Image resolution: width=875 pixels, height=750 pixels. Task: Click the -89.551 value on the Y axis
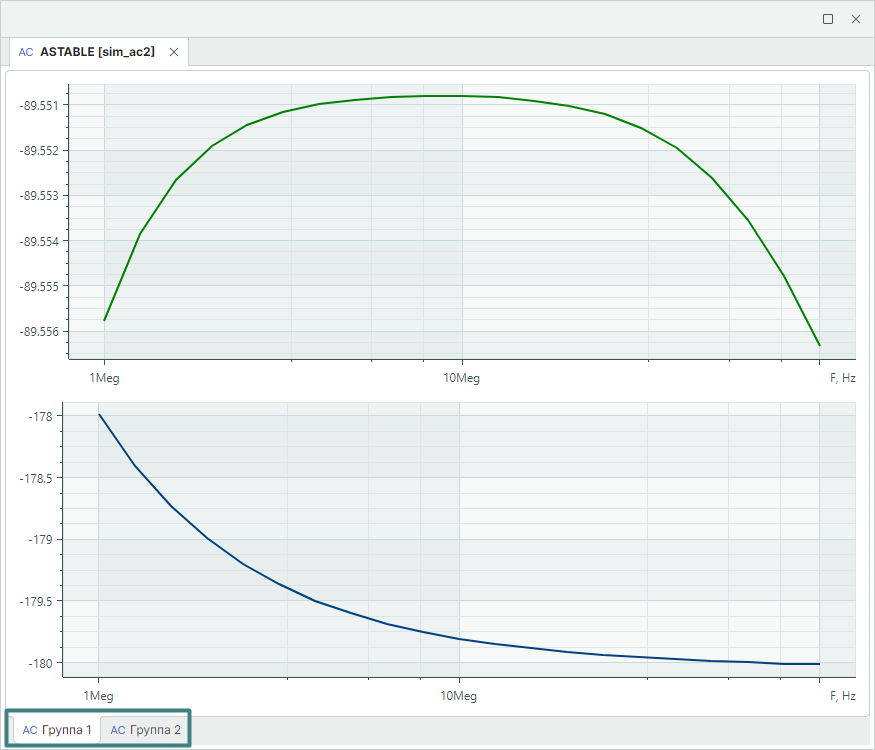point(40,105)
